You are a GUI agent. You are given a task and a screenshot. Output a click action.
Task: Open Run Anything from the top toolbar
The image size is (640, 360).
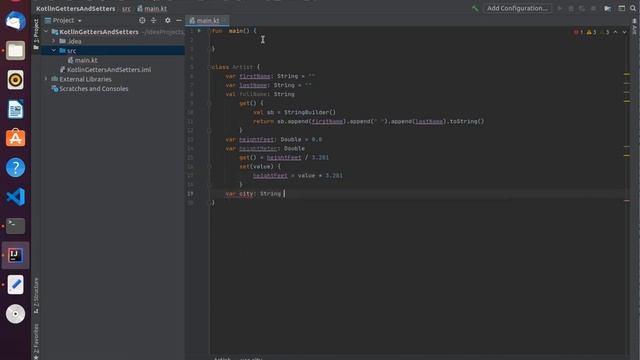point(607,8)
